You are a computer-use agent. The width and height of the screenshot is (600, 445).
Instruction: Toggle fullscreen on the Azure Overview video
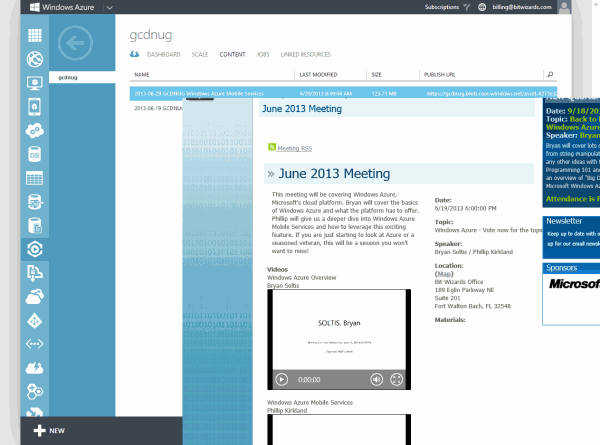tap(396, 380)
